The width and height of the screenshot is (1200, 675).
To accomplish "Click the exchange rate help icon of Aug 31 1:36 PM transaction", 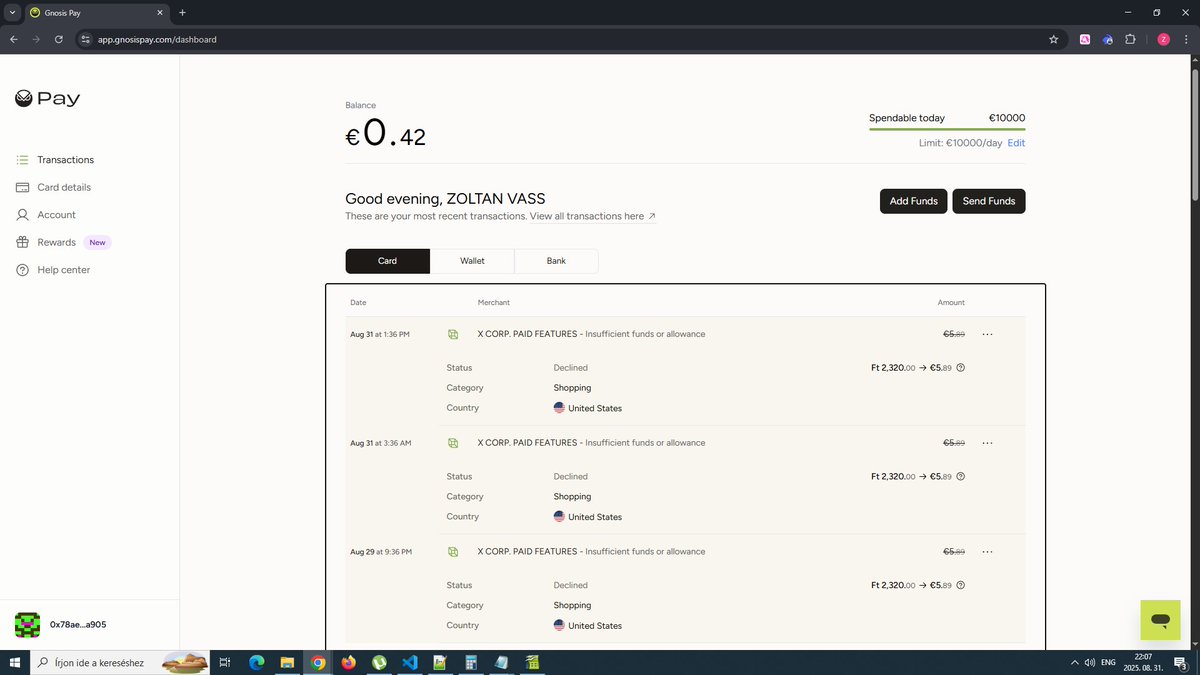I will click(961, 368).
